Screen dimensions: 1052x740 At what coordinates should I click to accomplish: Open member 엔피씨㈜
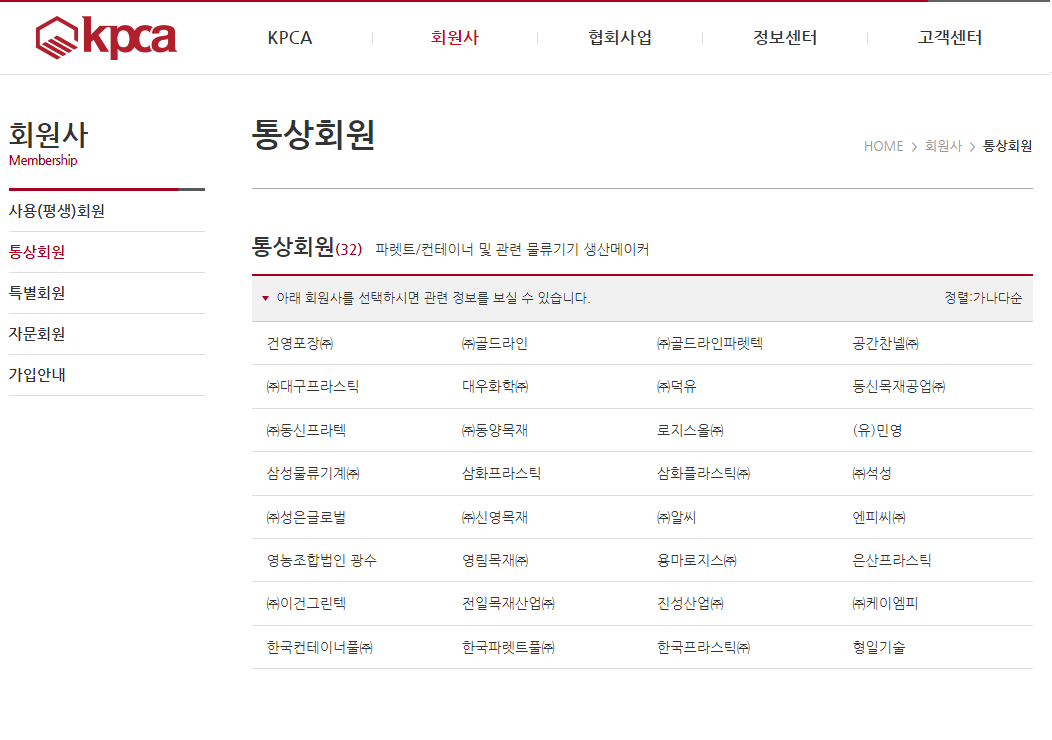[879, 517]
